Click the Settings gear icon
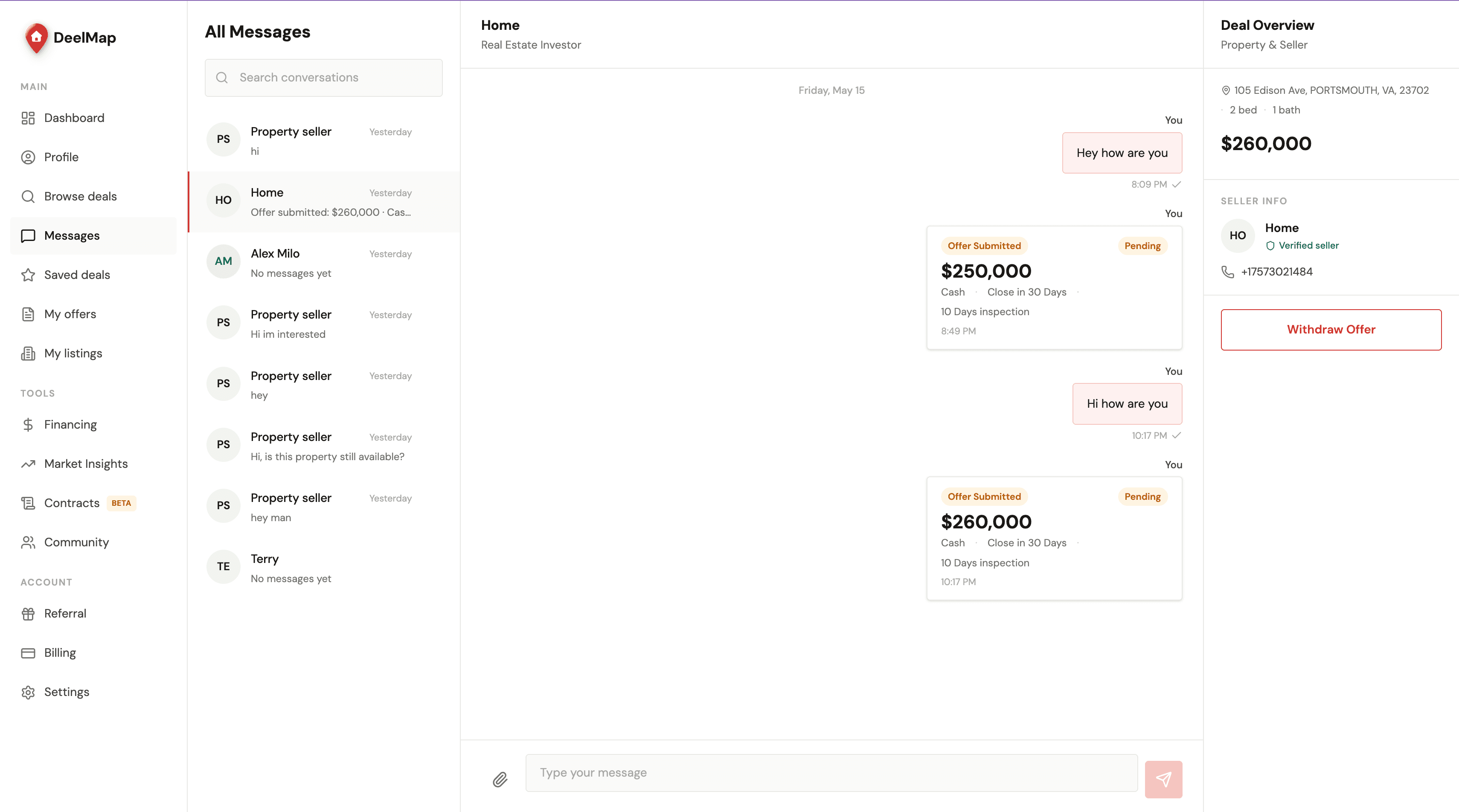 28,692
